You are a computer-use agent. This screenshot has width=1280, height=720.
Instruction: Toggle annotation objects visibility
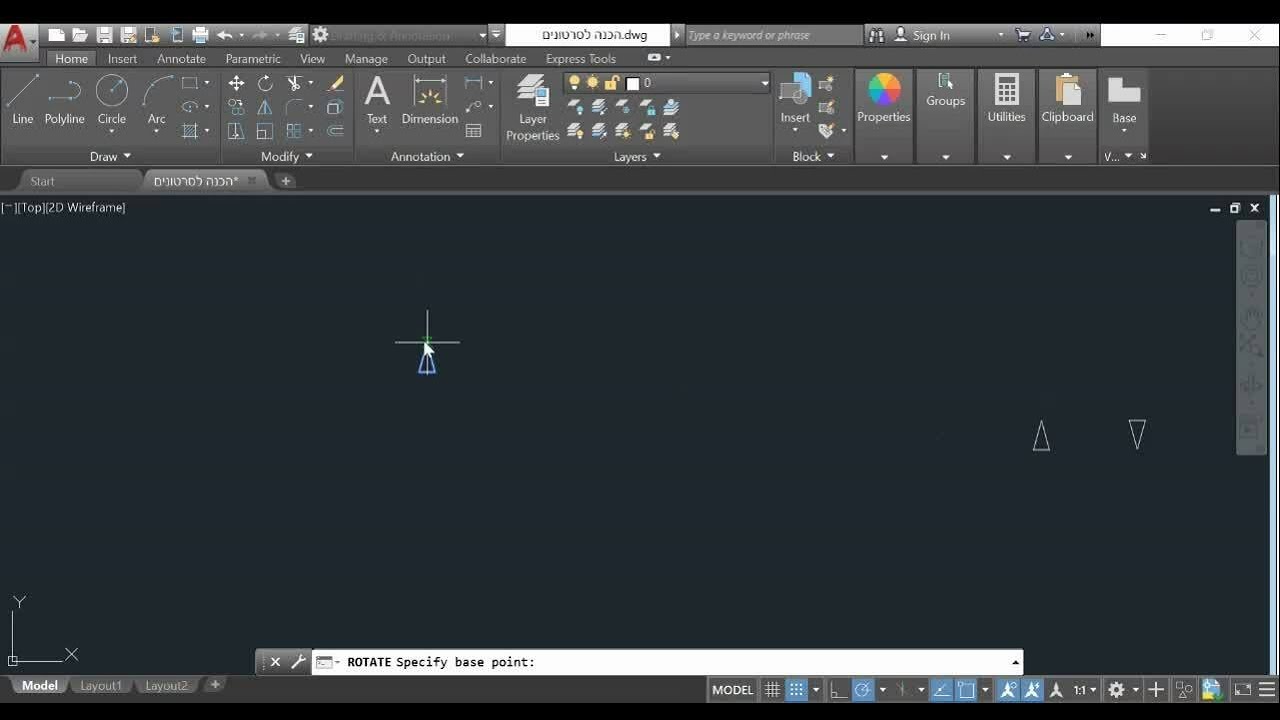point(1008,690)
